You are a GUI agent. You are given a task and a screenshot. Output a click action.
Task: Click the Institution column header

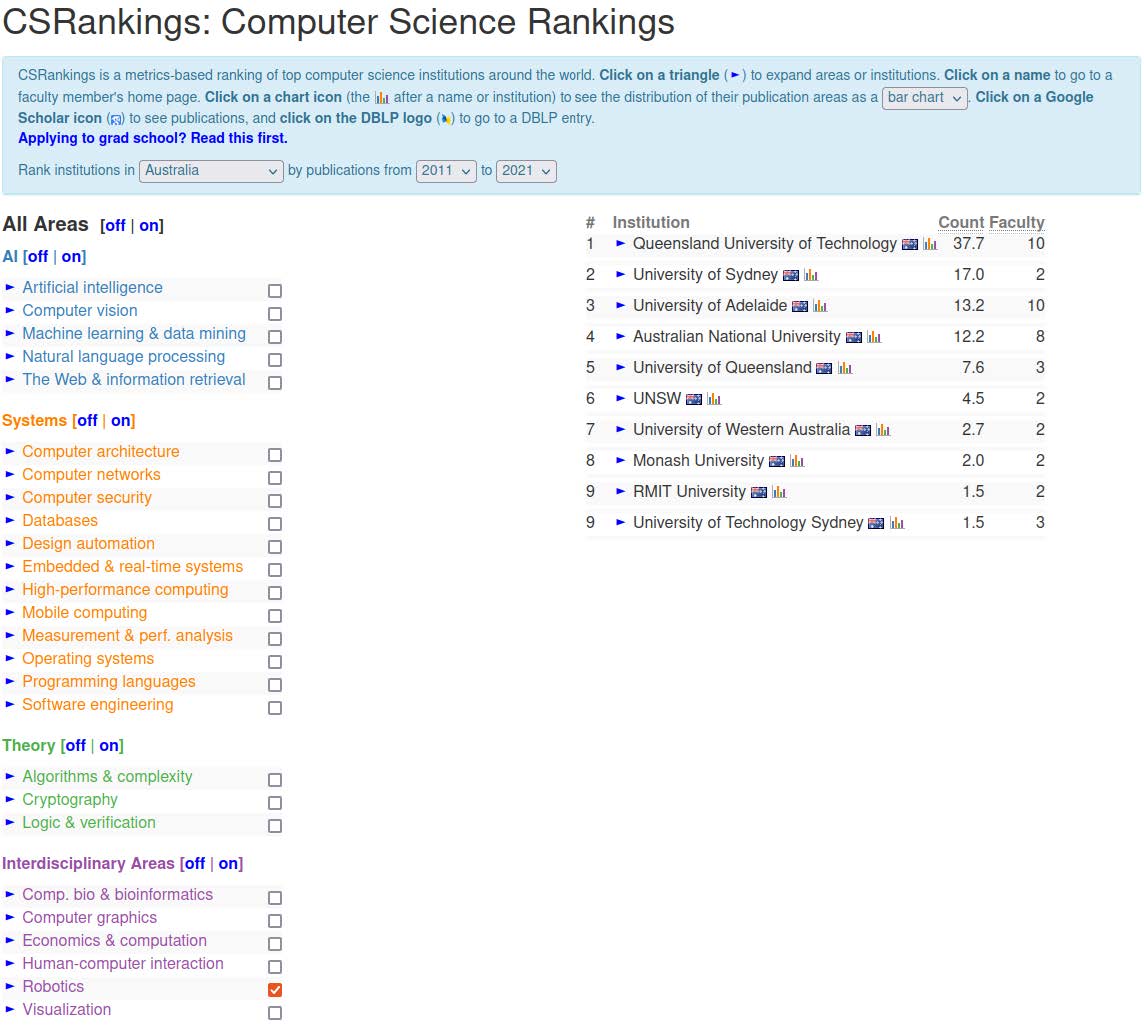pyautogui.click(x=651, y=222)
